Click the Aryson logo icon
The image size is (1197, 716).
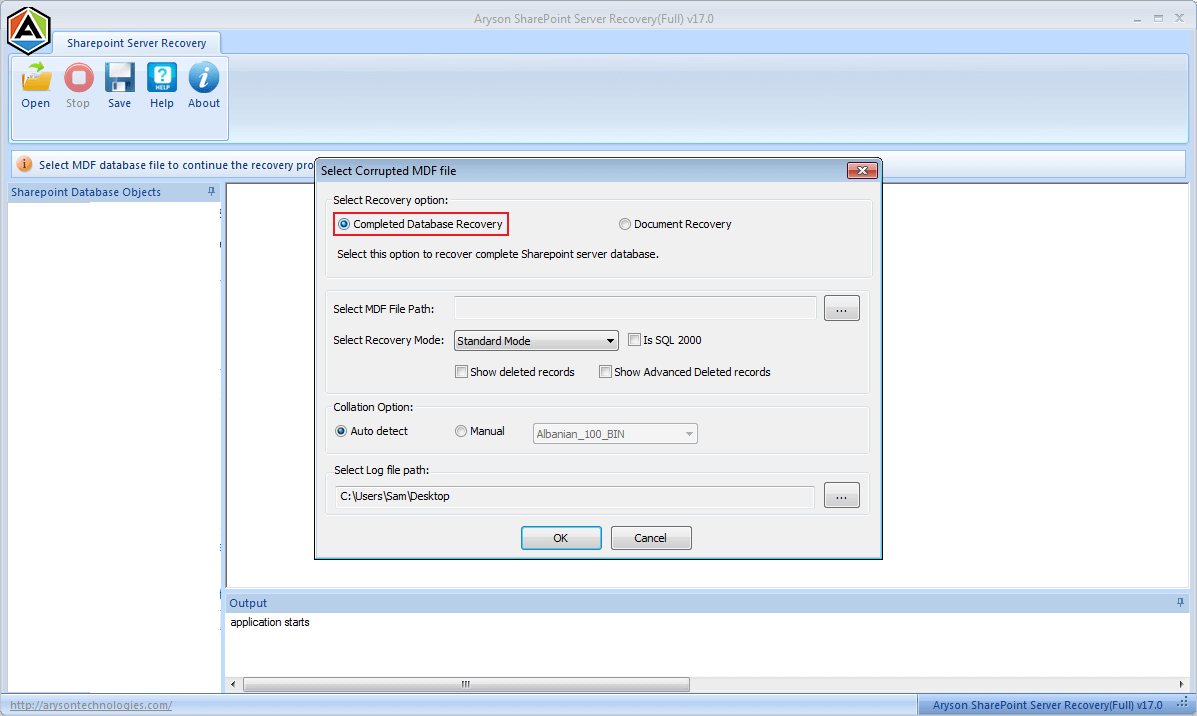[28, 30]
